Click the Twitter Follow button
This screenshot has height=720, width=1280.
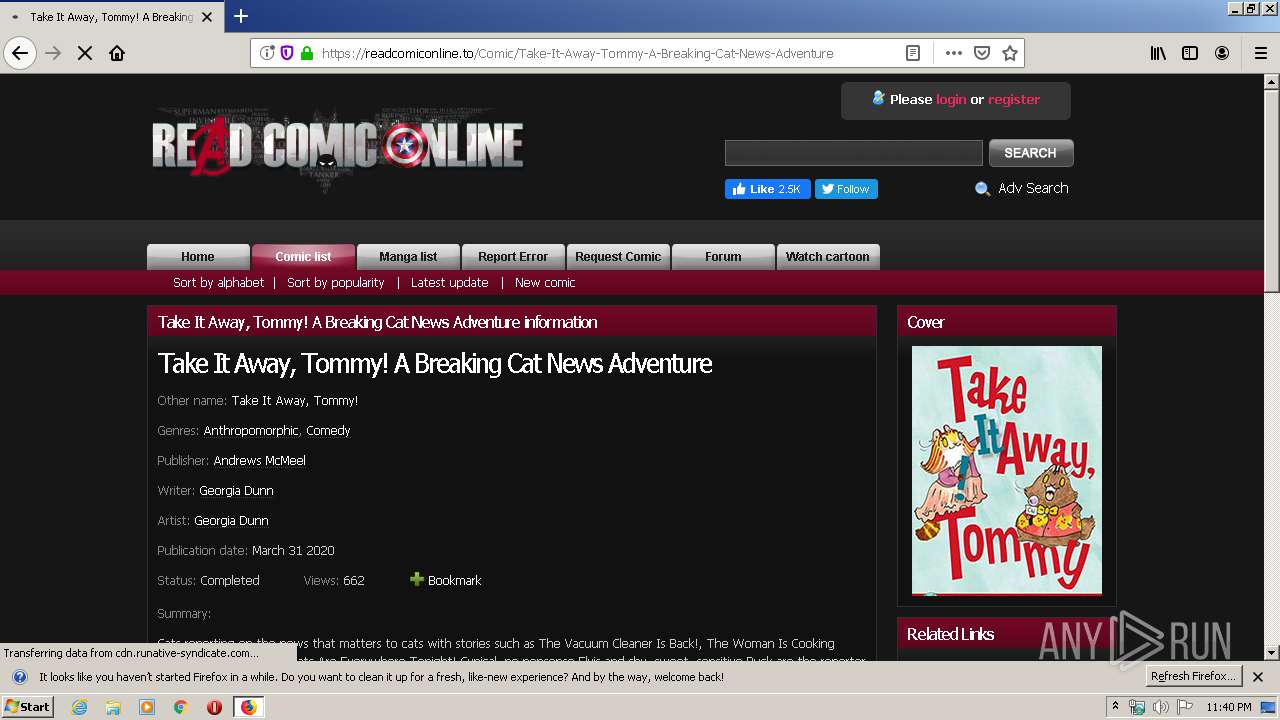point(846,189)
